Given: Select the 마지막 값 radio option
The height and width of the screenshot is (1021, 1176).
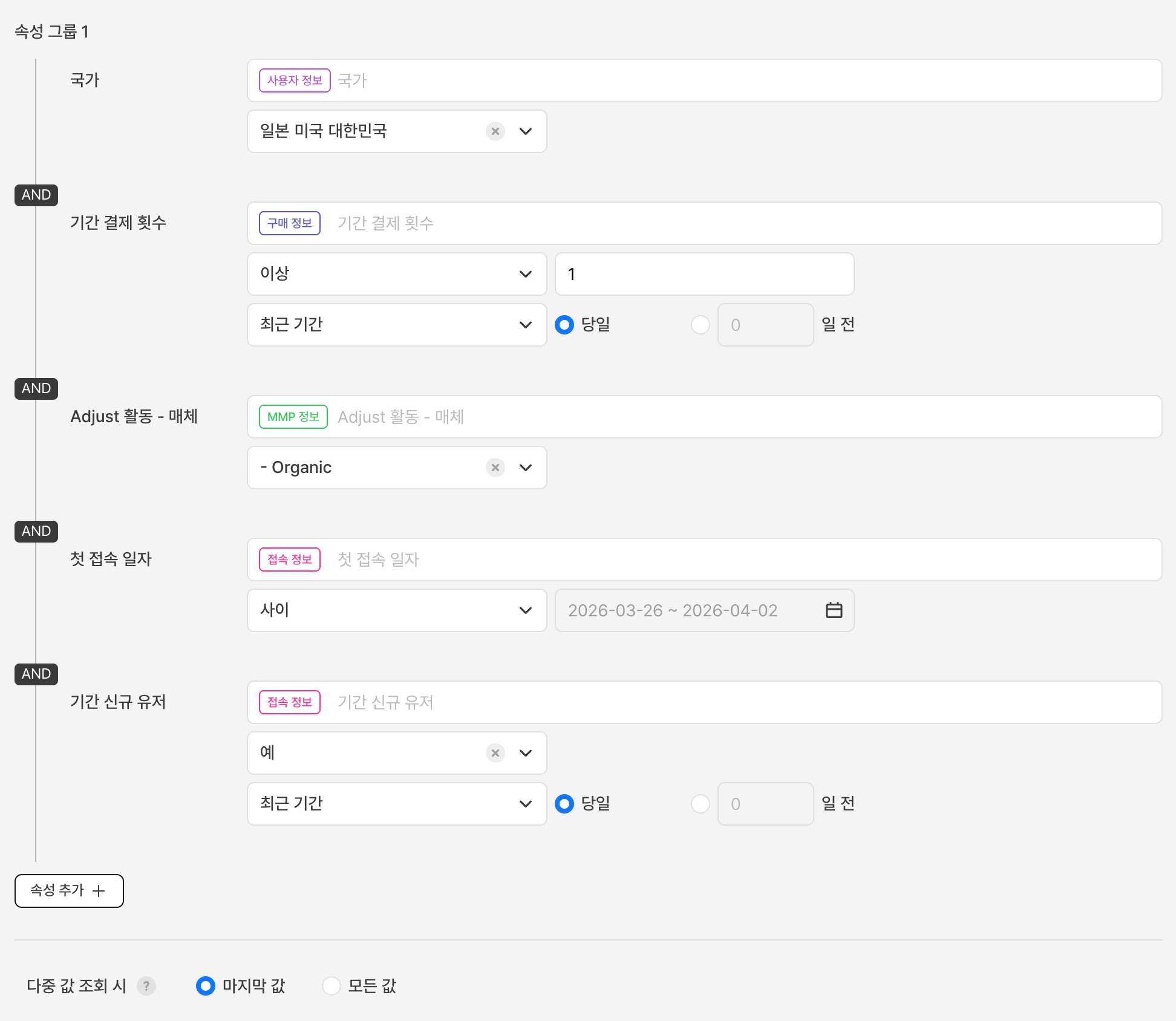Looking at the screenshot, I should coord(206,986).
